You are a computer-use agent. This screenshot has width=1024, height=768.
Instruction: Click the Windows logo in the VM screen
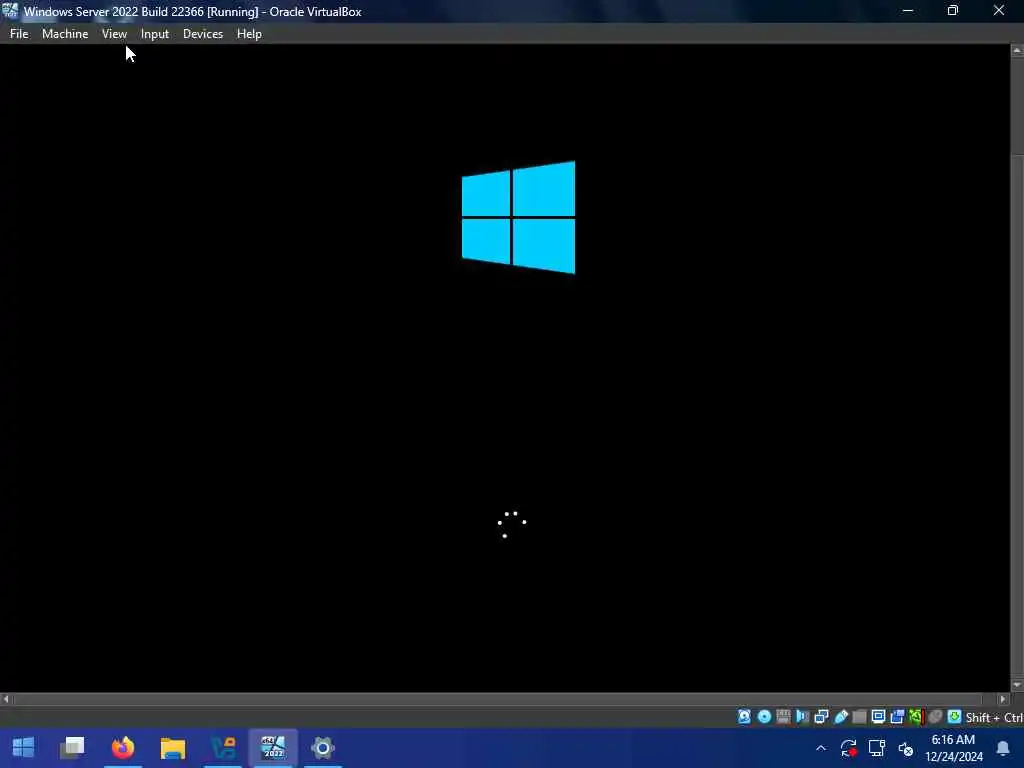tap(519, 217)
